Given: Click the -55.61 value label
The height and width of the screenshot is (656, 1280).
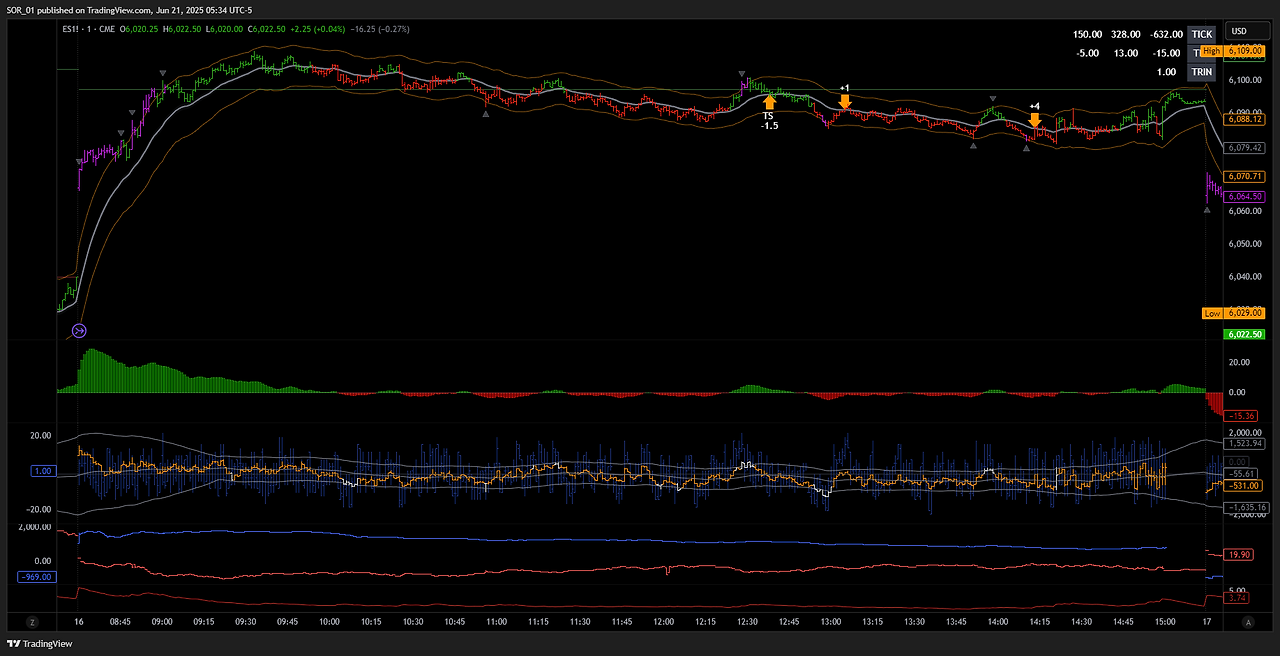Looking at the screenshot, I should click(x=1241, y=473).
